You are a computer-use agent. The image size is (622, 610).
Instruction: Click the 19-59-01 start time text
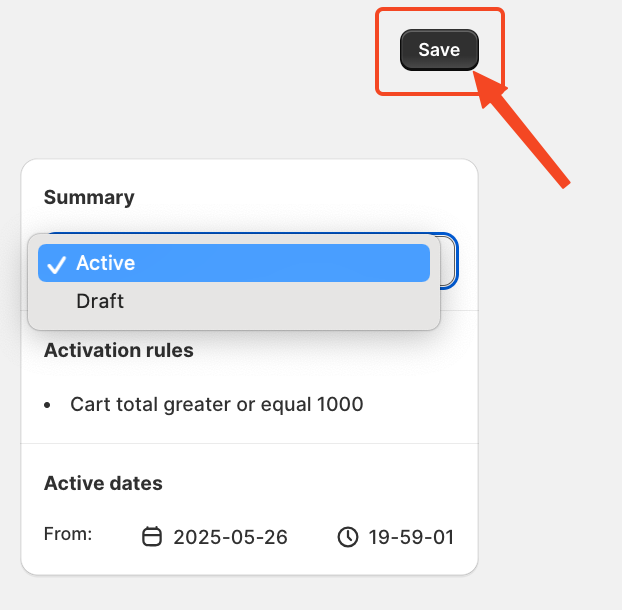tap(411, 537)
